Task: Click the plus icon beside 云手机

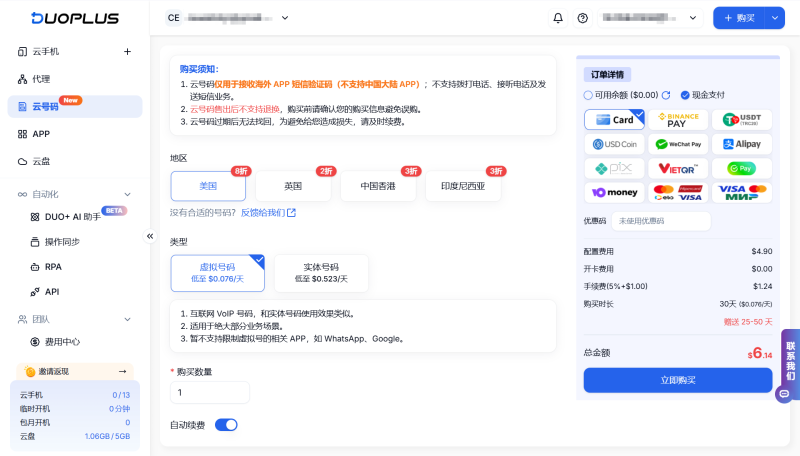Action: coord(127,51)
